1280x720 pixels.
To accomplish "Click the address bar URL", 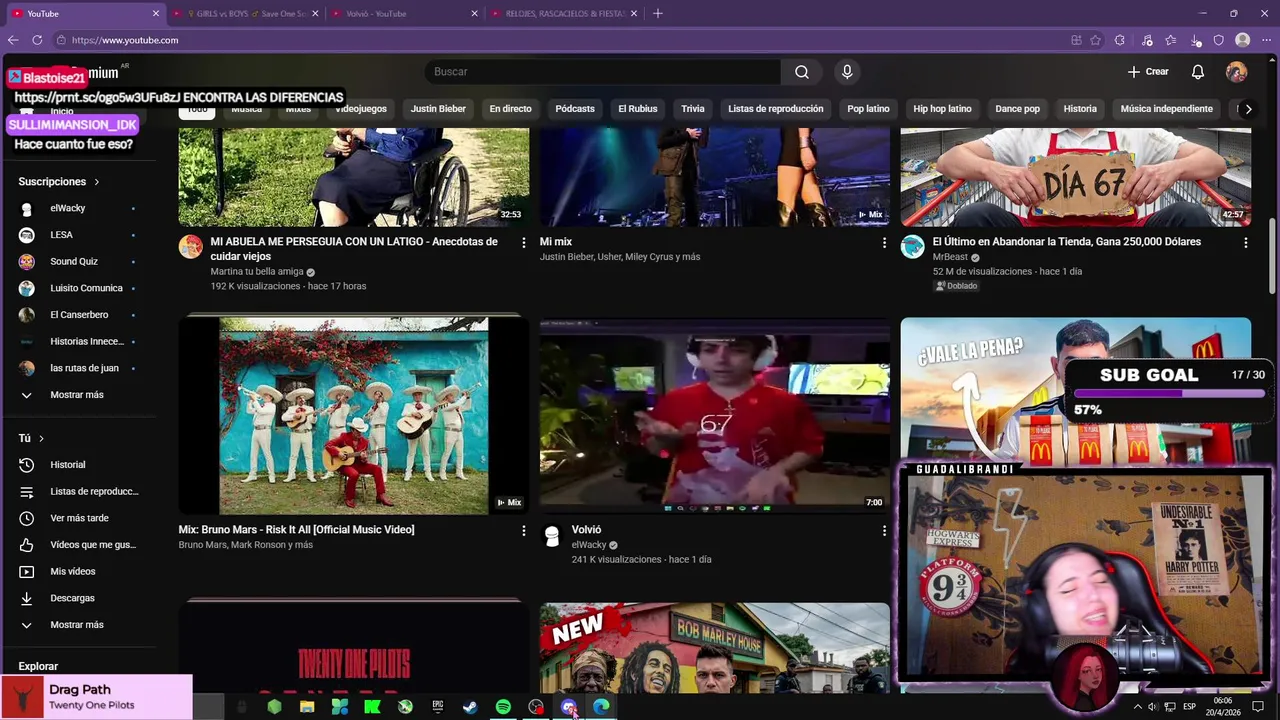I will point(125,40).
